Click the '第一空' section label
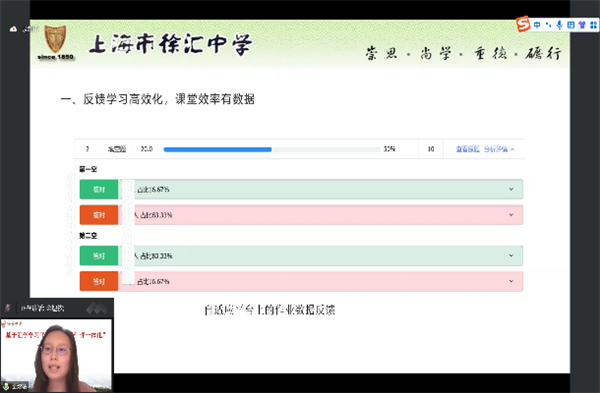 (88, 169)
